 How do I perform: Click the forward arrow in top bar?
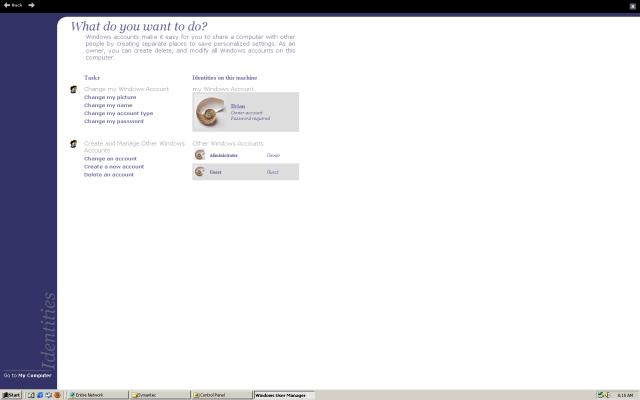(31, 5)
